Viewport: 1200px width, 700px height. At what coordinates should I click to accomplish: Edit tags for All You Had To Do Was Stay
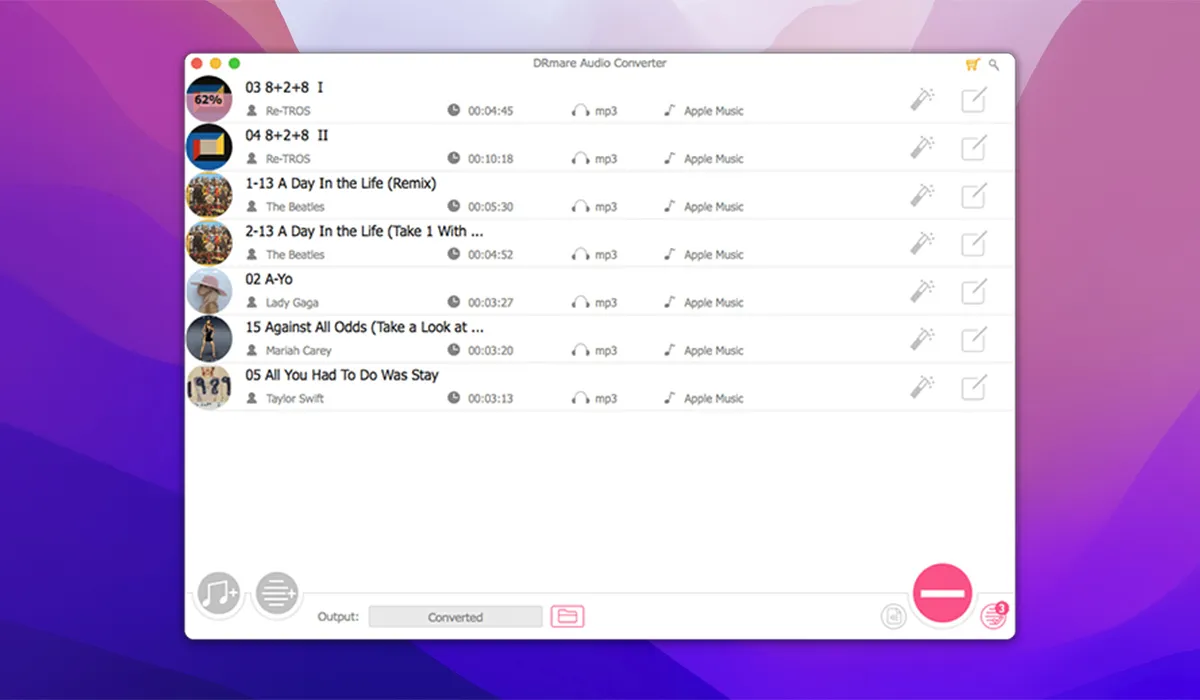click(x=973, y=387)
